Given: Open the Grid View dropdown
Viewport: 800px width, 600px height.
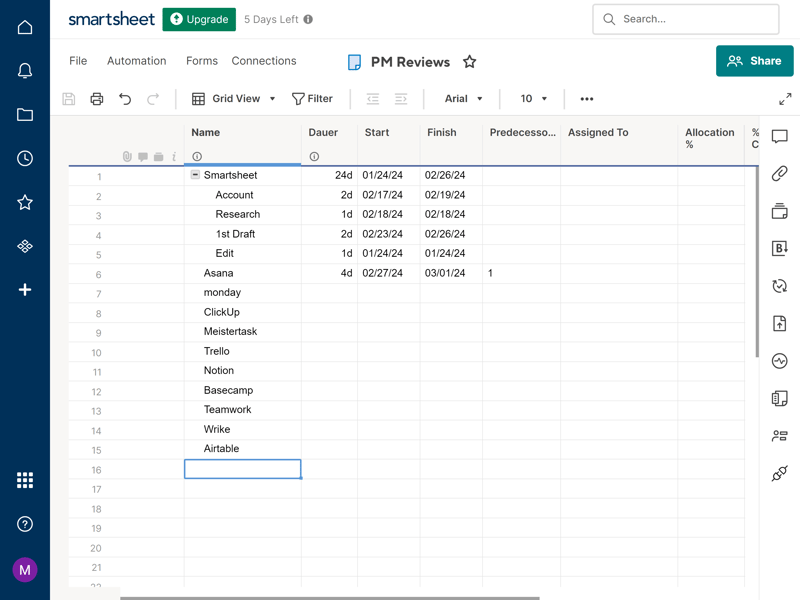Looking at the screenshot, I should coord(234,98).
